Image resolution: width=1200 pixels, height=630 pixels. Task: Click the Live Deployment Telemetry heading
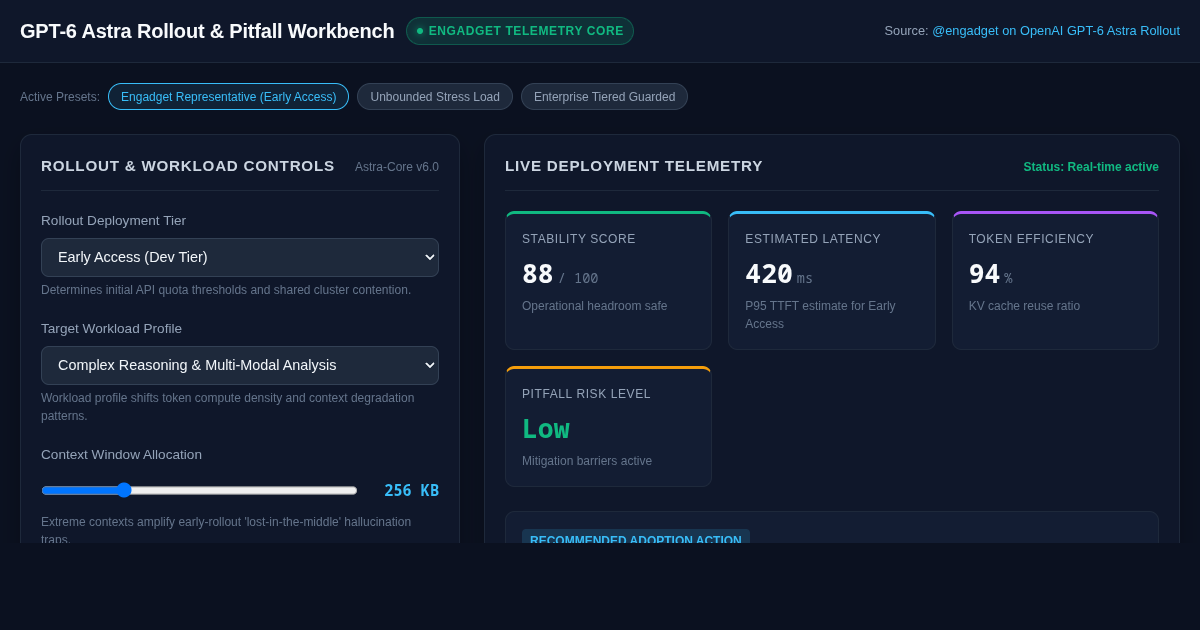634,166
